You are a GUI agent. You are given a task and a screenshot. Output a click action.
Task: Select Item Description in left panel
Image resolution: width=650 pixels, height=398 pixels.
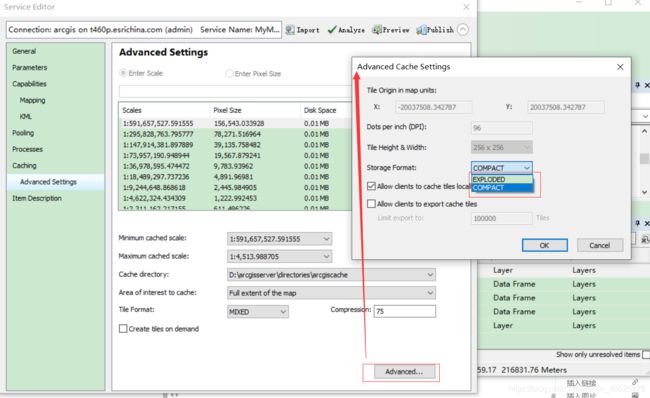37,198
